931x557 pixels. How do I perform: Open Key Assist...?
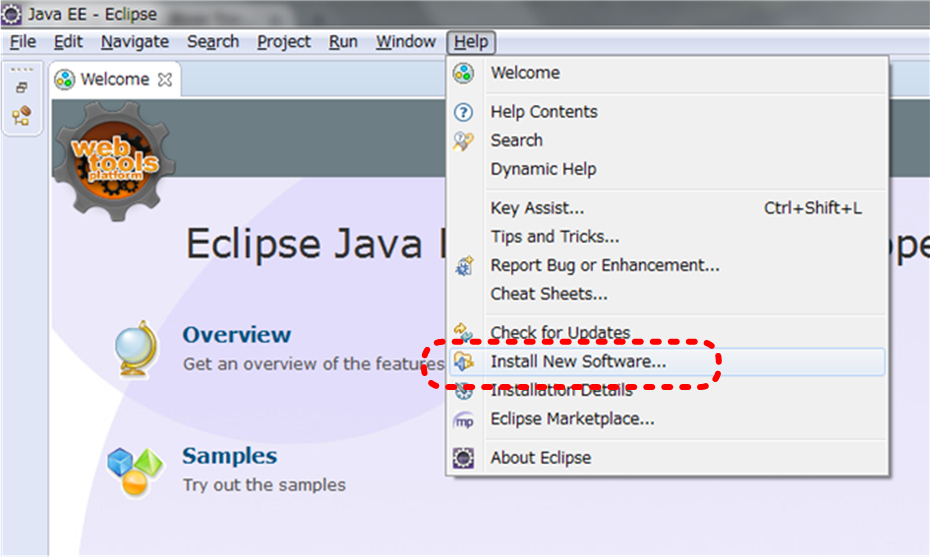[667, 208]
